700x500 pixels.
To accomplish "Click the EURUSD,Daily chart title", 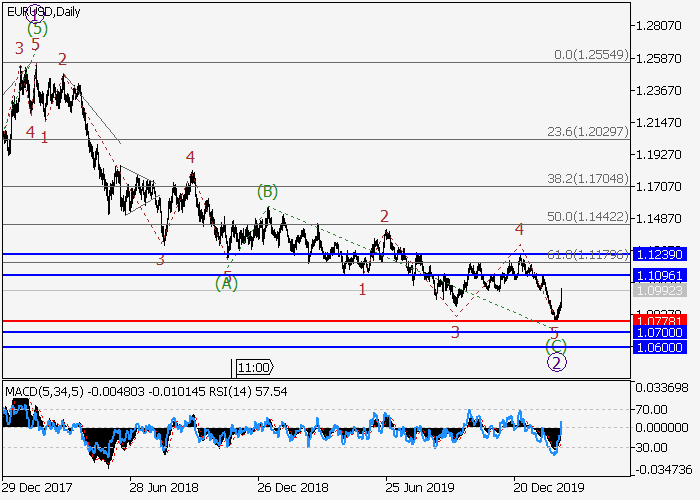I will tap(44, 12).
